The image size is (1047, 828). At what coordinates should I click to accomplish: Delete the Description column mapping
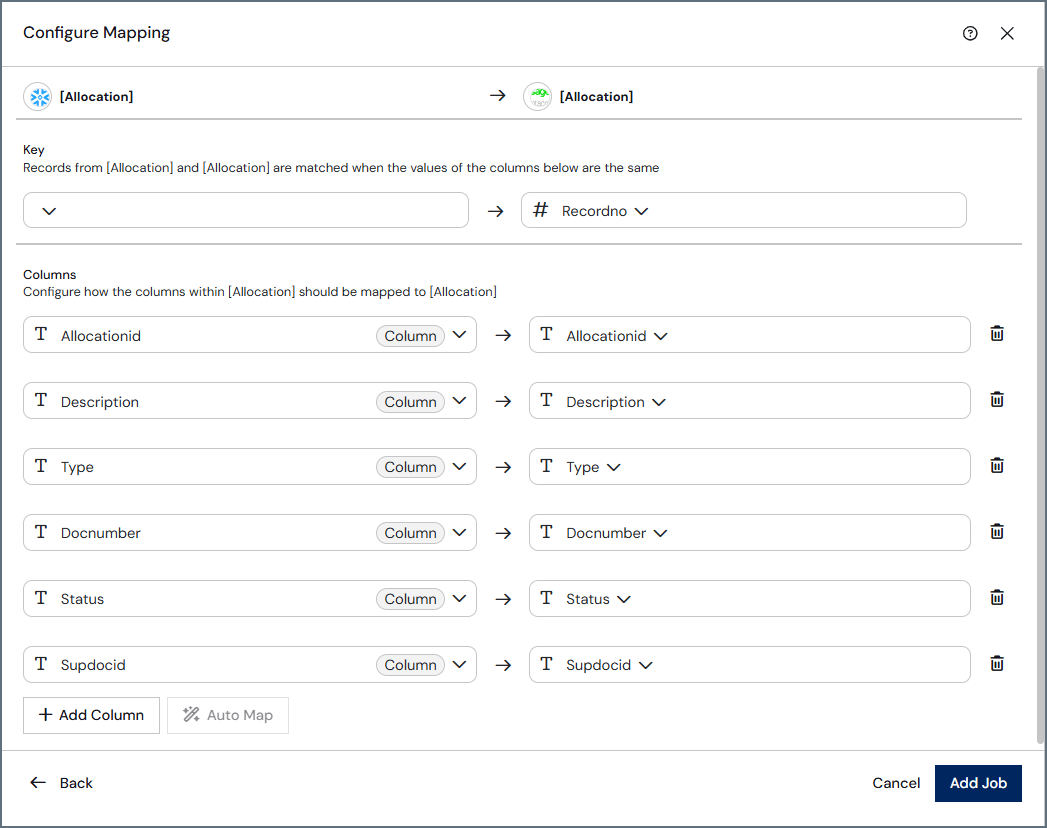[x=996, y=400]
